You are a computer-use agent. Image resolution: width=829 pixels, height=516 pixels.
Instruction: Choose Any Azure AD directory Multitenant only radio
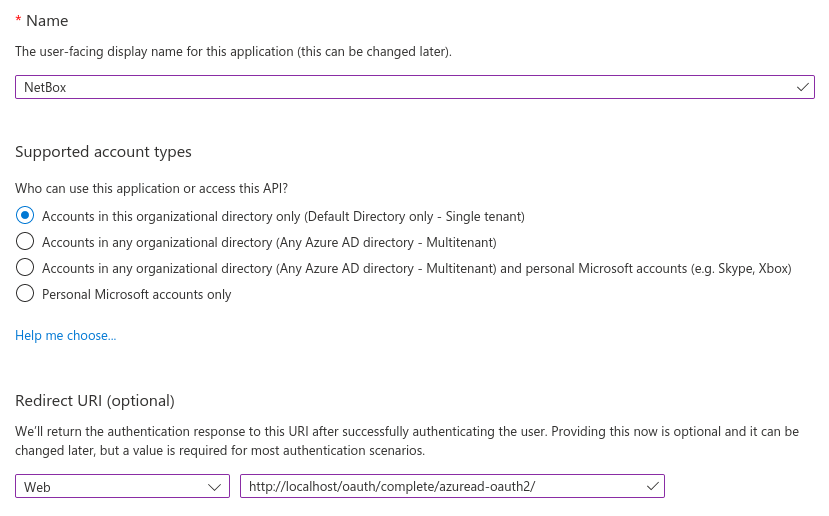[x=25, y=242]
